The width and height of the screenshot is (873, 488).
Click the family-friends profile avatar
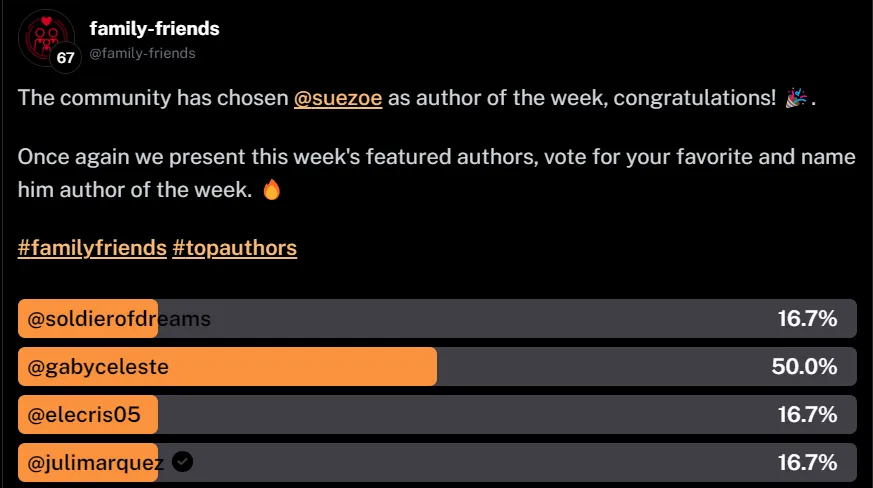tap(44, 35)
